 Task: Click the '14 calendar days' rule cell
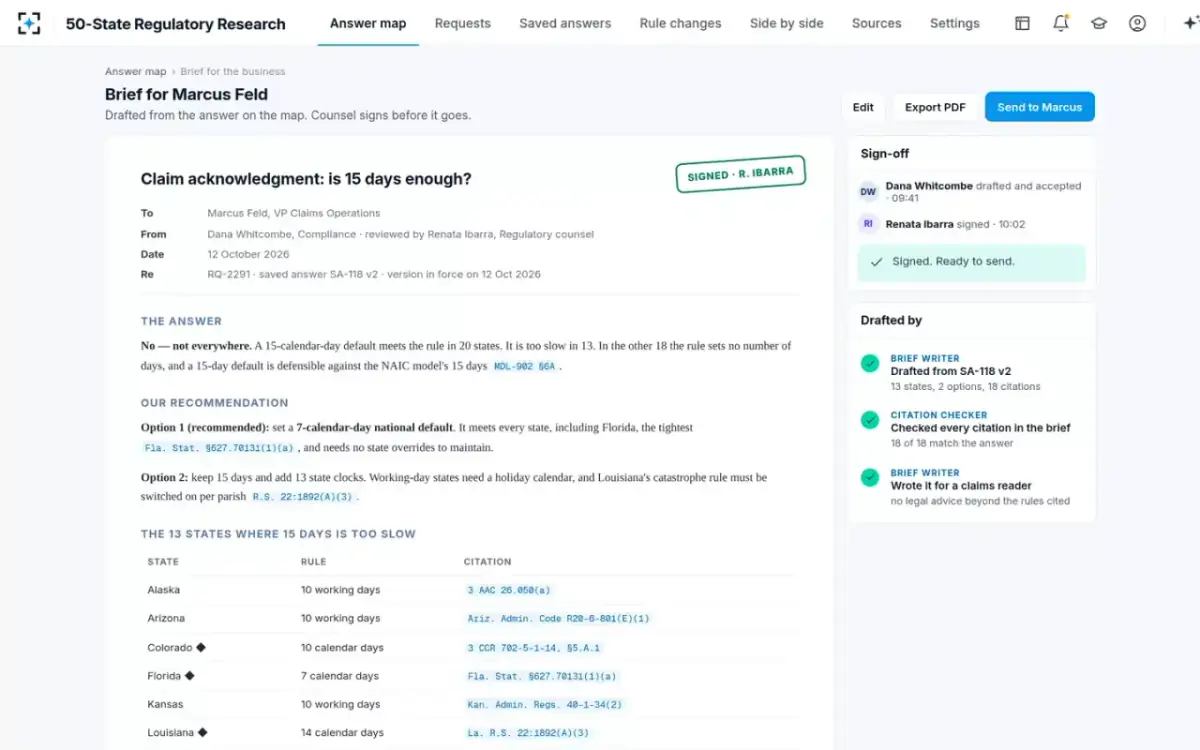click(x=342, y=733)
